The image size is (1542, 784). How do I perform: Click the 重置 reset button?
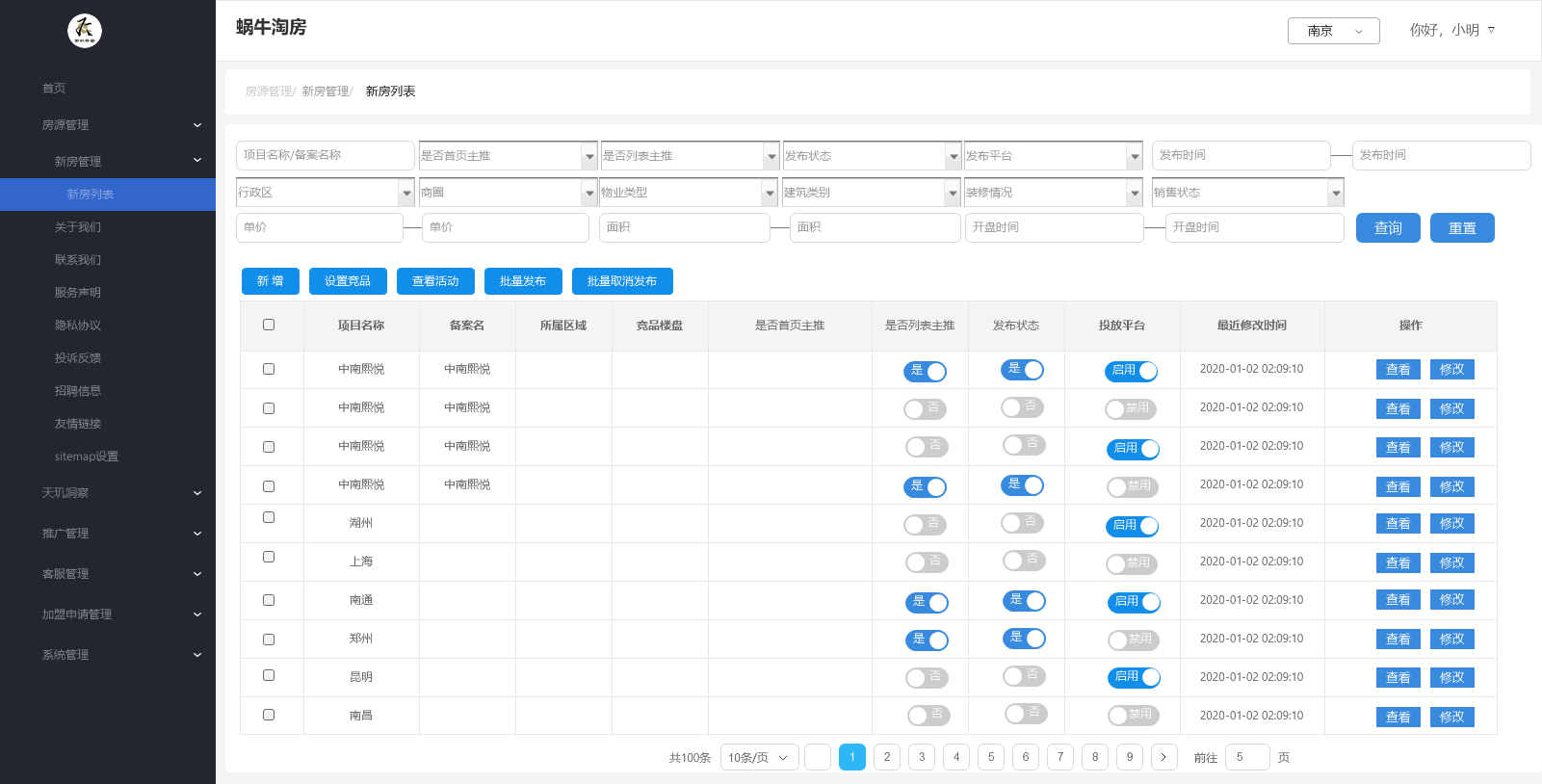click(x=1462, y=228)
